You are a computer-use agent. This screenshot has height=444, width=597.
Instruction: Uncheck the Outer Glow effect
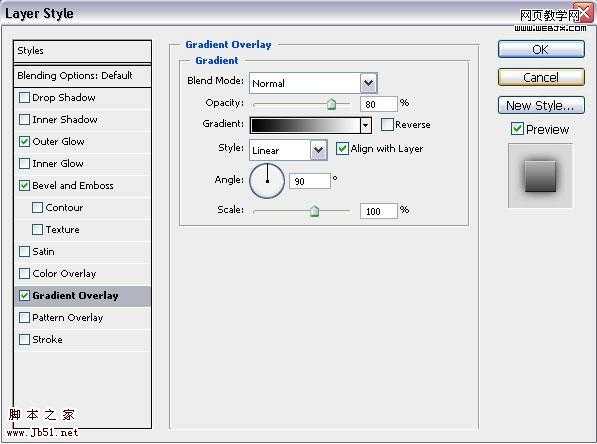[x=24, y=142]
